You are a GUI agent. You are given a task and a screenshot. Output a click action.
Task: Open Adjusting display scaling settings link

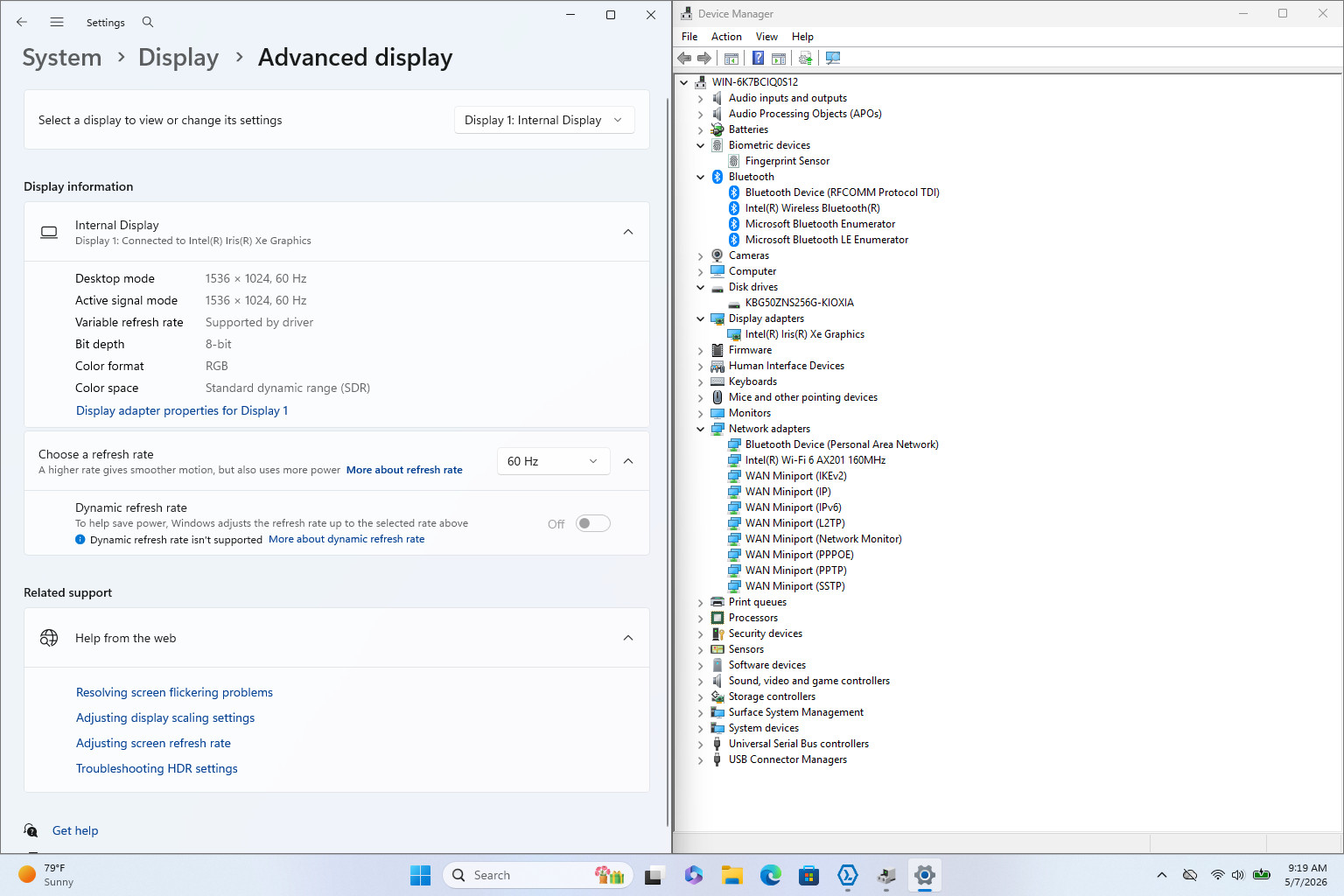(x=165, y=717)
